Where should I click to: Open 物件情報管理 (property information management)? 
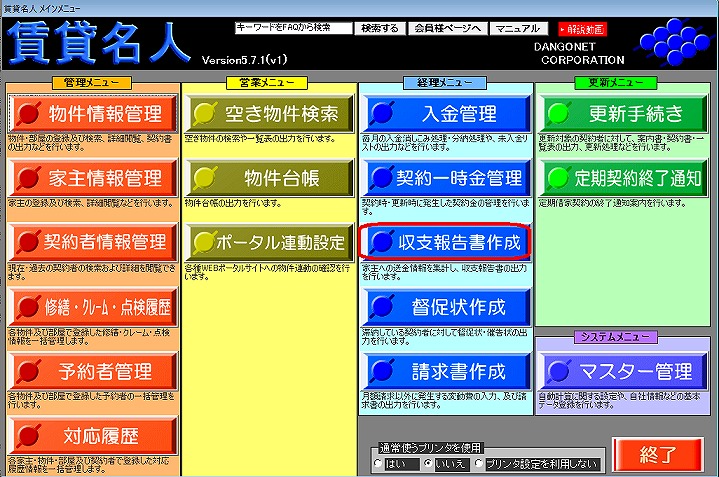[93, 113]
